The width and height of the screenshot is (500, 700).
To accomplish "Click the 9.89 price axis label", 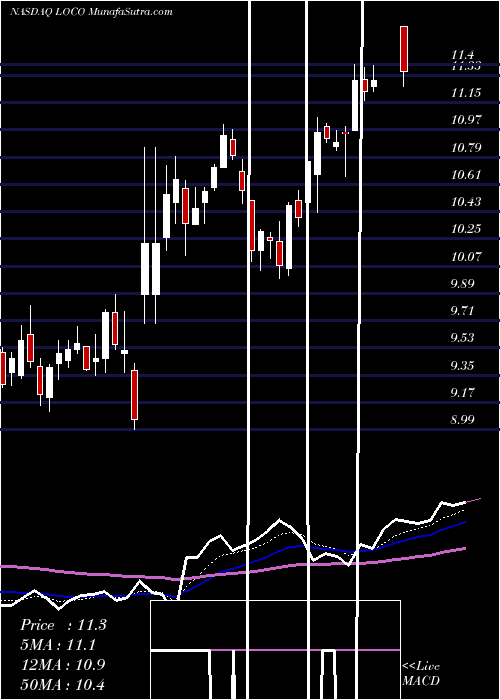I will click(462, 284).
